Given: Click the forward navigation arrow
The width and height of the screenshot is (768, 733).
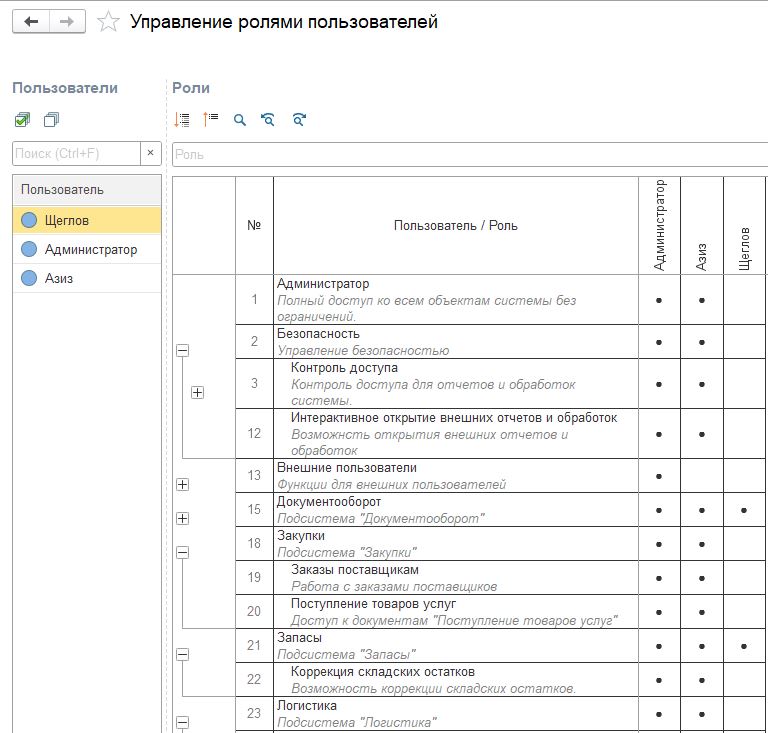Looking at the screenshot, I should 67,22.
